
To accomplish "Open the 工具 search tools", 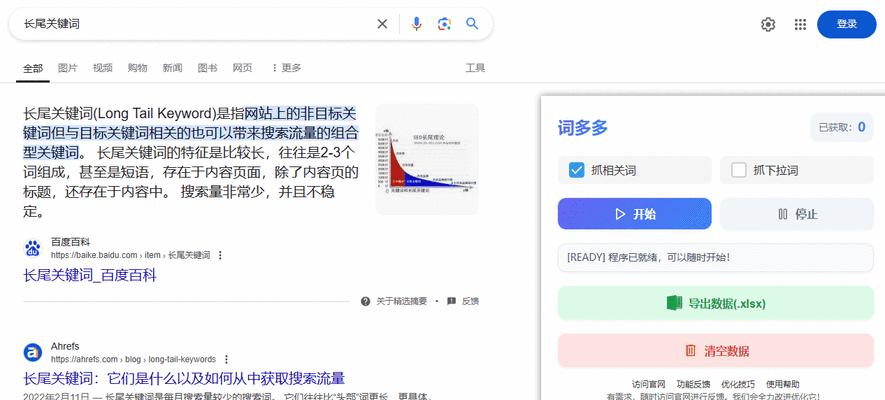I will [x=475, y=68].
